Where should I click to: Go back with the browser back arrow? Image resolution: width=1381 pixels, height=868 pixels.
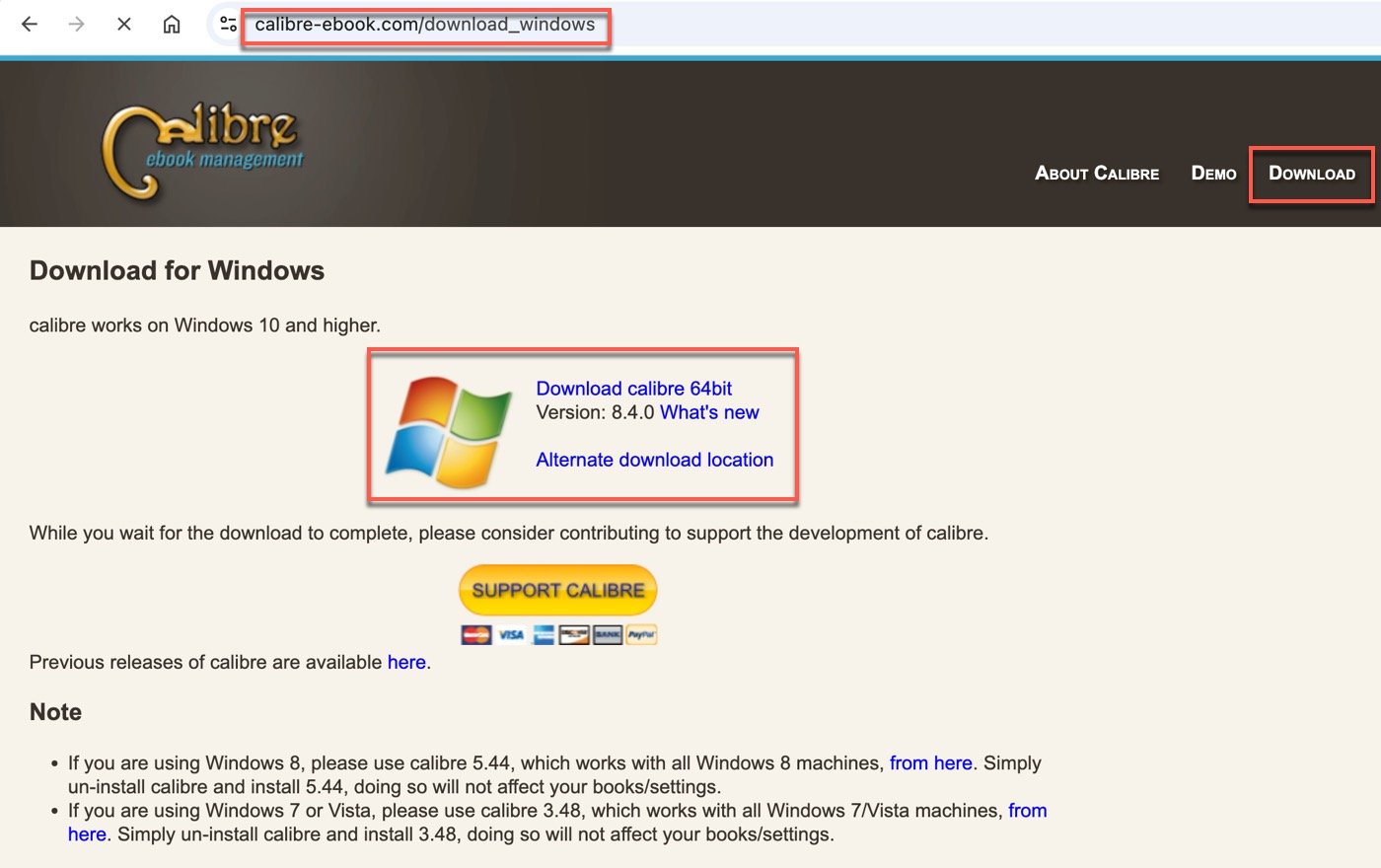(30, 25)
